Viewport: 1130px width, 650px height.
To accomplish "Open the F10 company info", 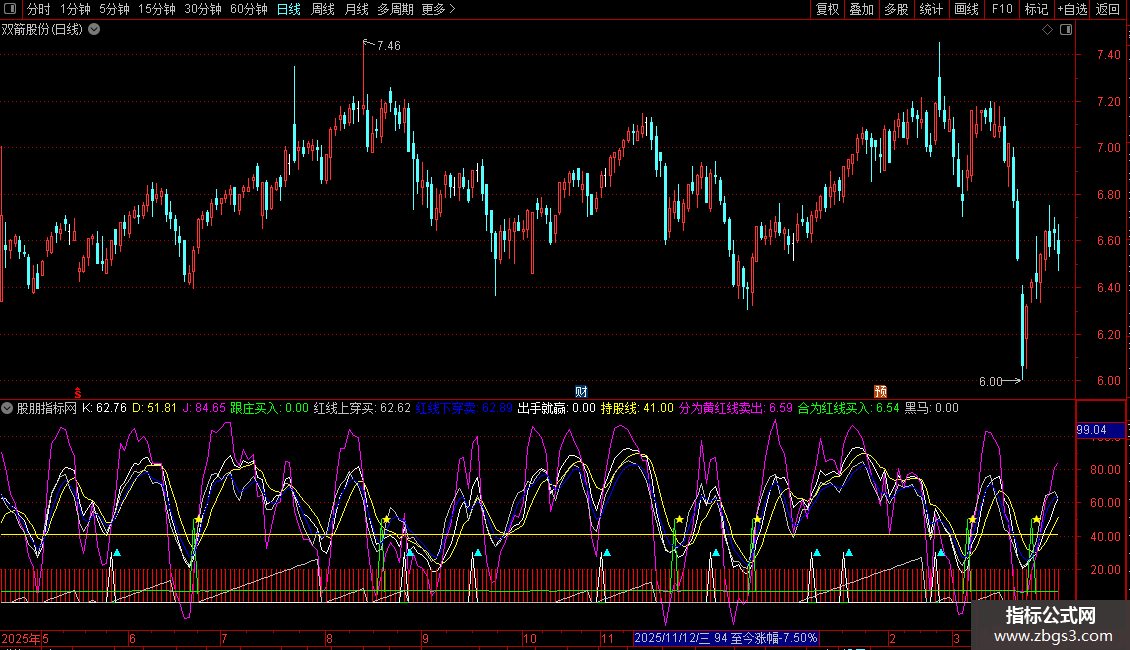I will (x=1002, y=9).
